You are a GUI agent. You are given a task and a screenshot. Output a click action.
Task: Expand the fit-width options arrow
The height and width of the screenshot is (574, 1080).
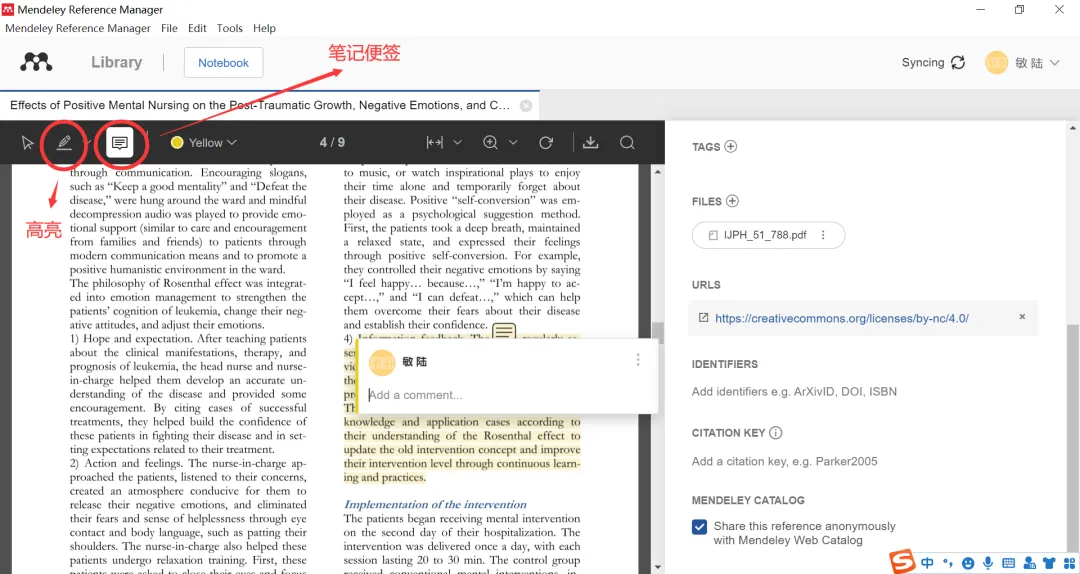457,143
